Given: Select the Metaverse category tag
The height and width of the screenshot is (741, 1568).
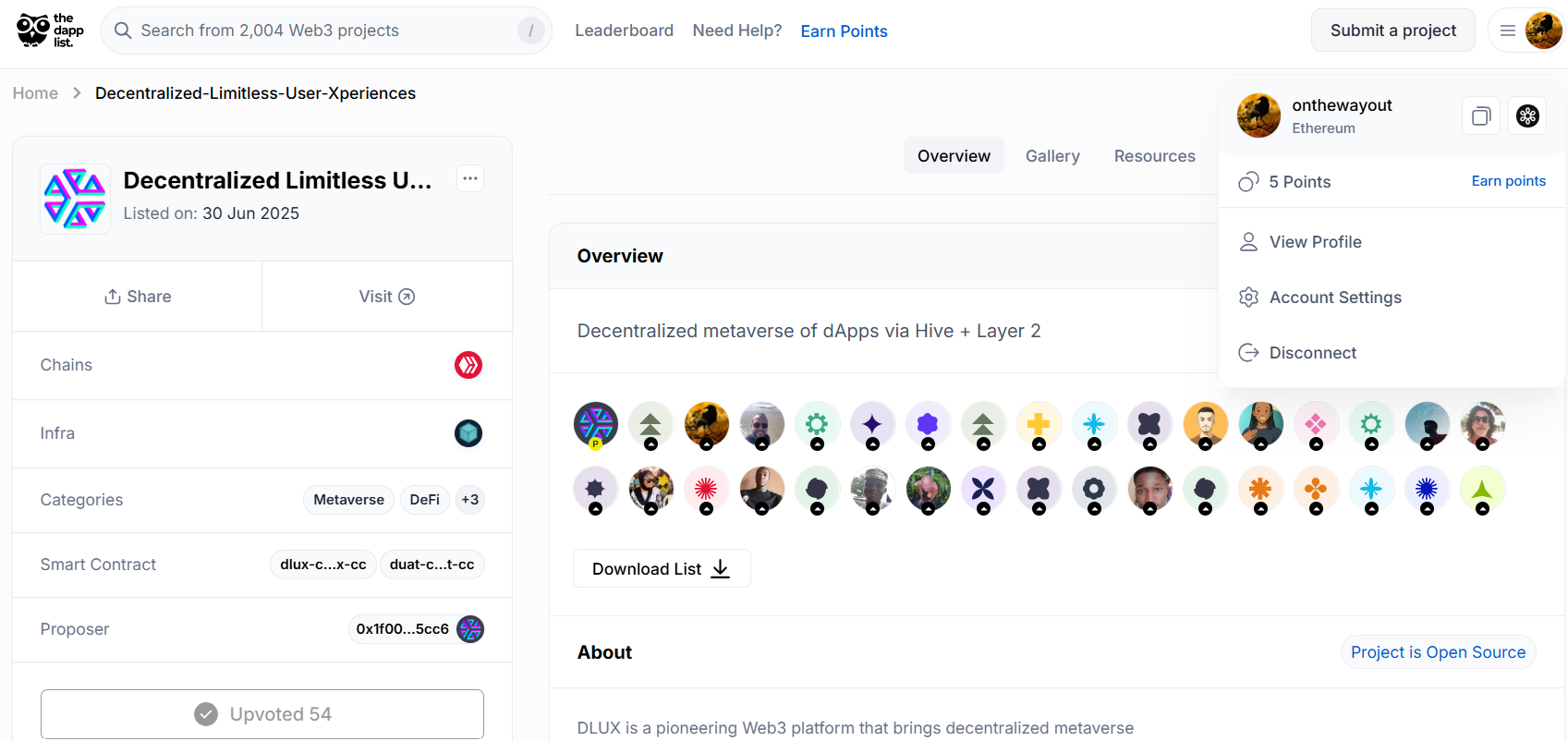Looking at the screenshot, I should (x=348, y=500).
